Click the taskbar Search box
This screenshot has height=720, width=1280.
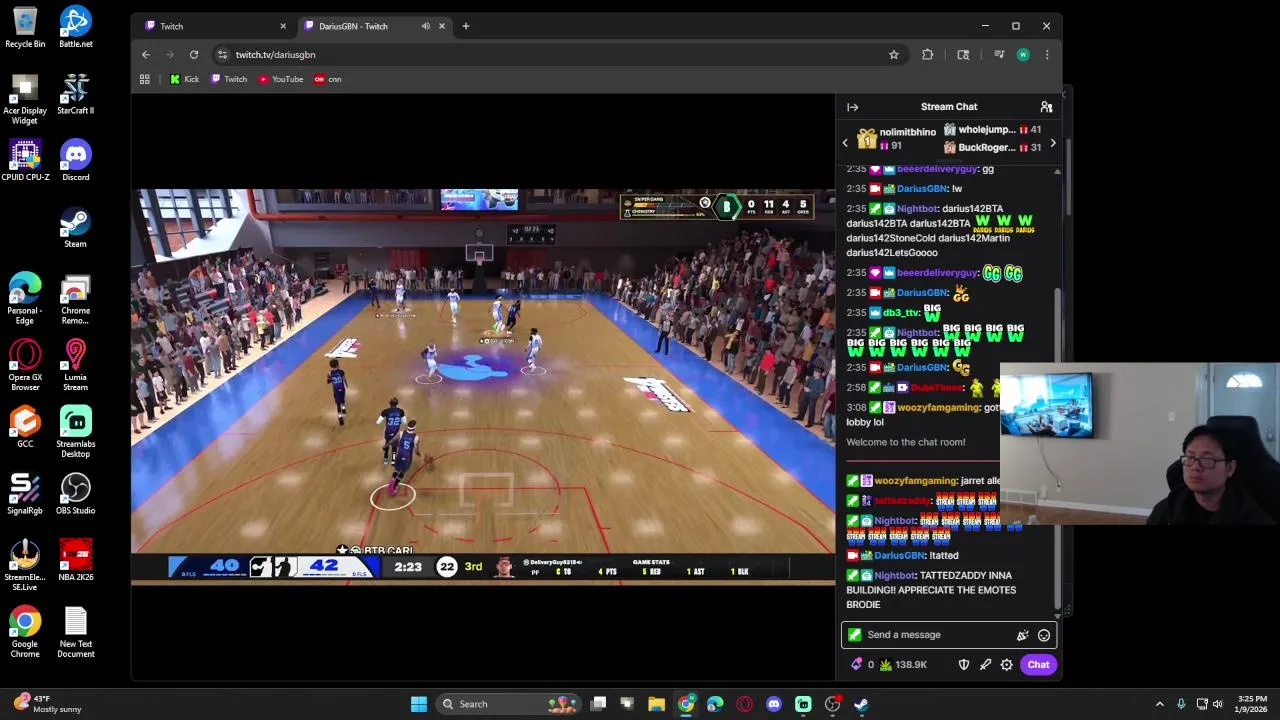[508, 704]
